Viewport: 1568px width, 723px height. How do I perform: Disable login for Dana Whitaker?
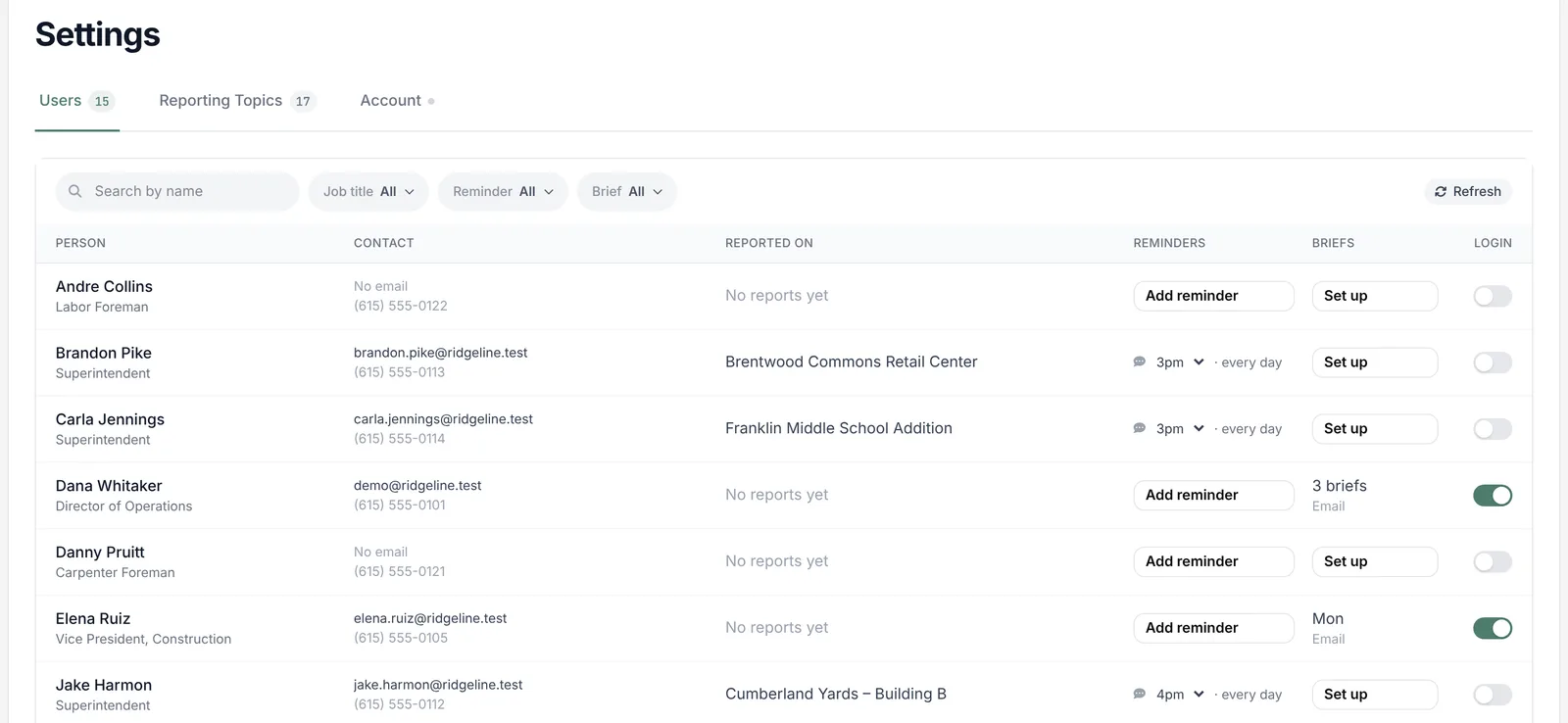(x=1493, y=496)
